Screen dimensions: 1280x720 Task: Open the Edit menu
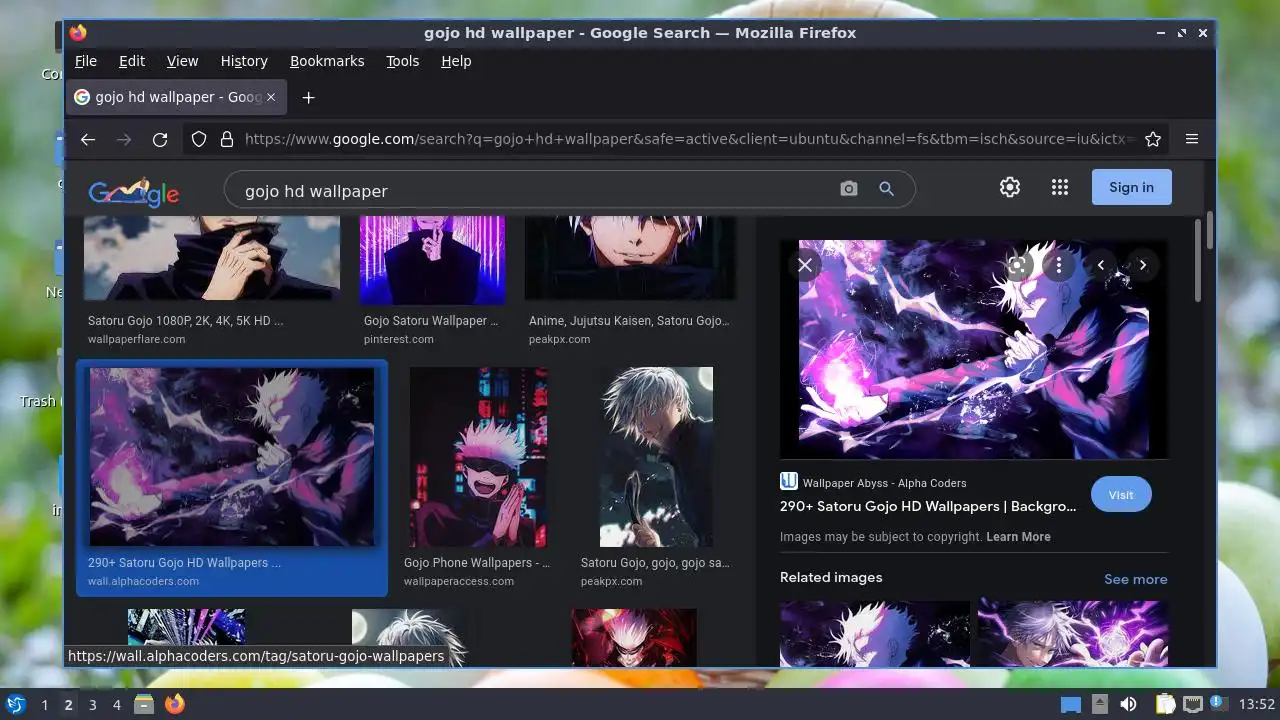coord(132,61)
